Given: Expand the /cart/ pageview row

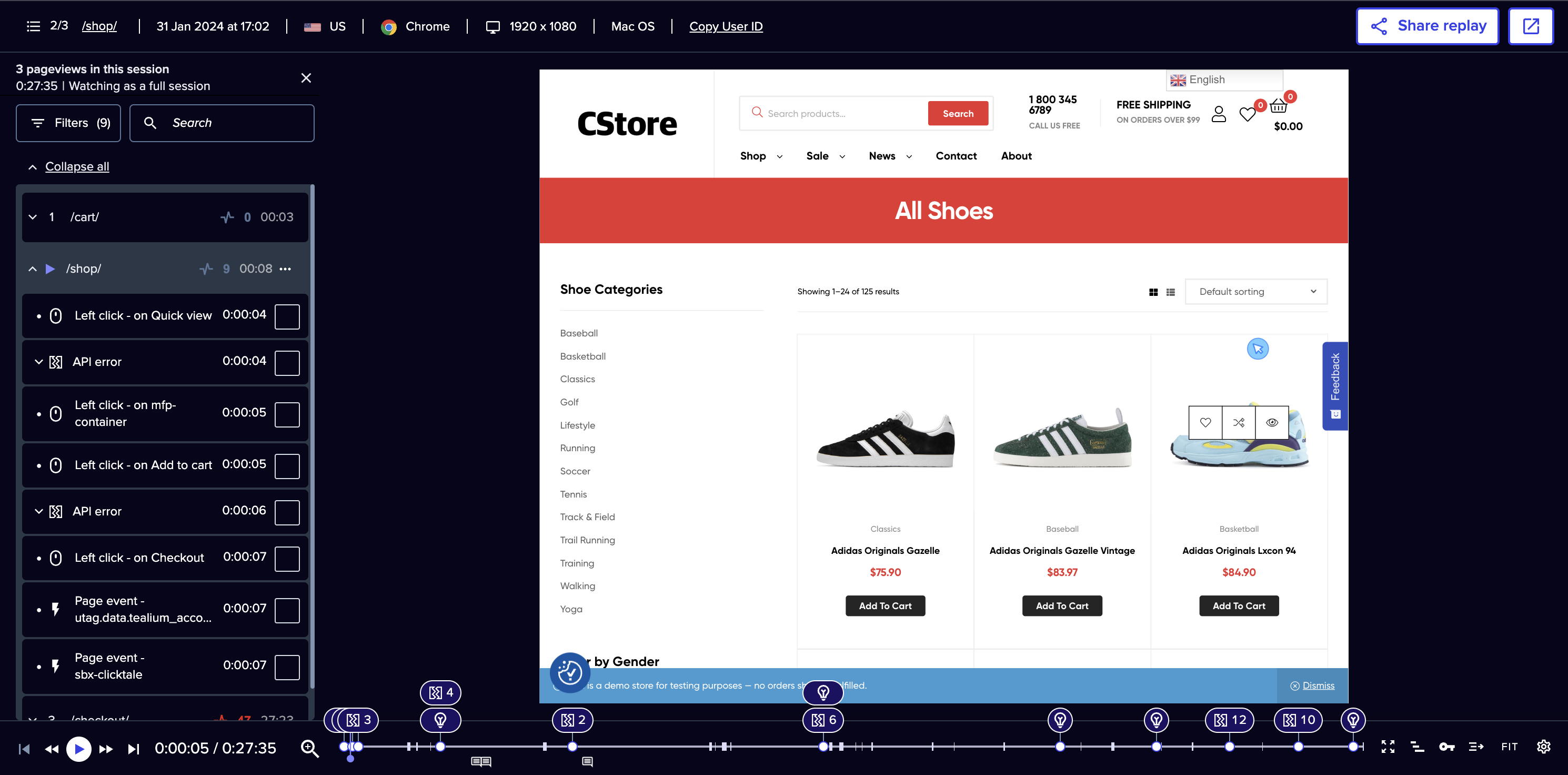Looking at the screenshot, I should click(x=33, y=217).
